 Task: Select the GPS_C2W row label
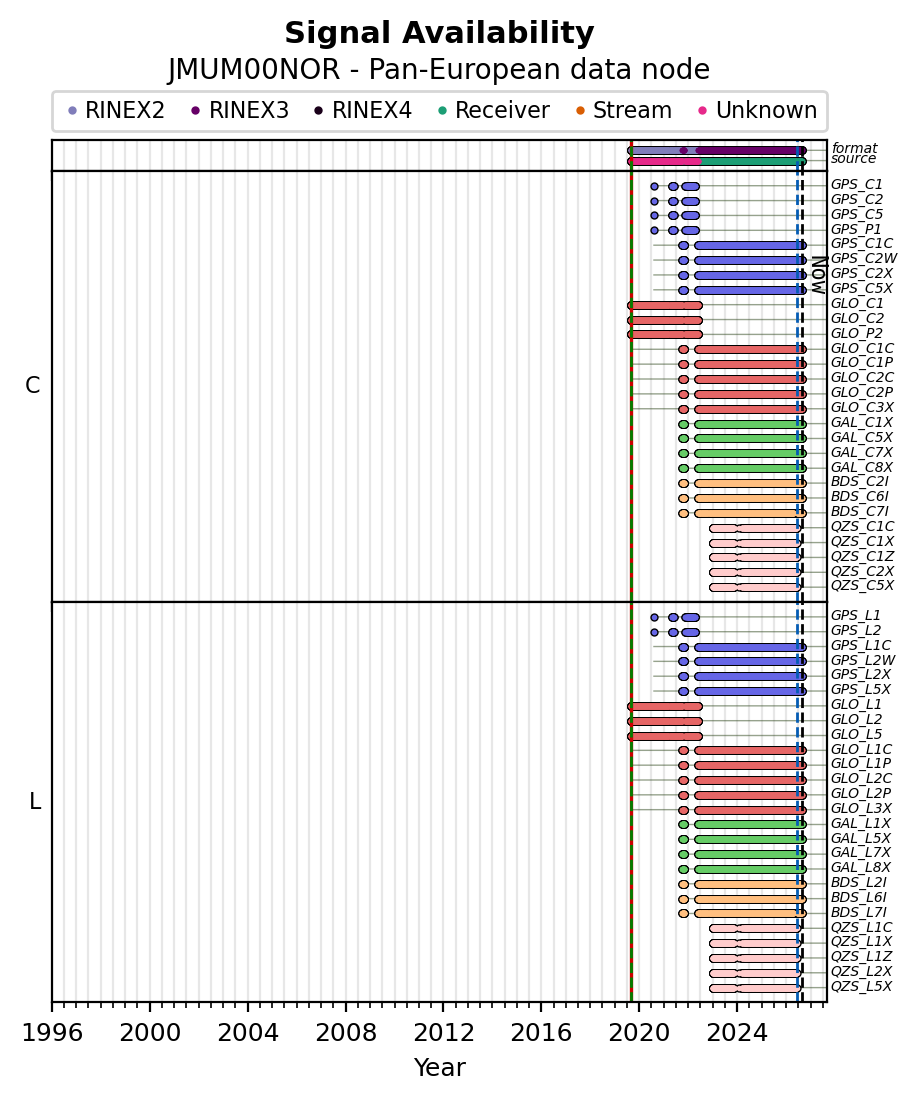pyautogui.click(x=864, y=259)
